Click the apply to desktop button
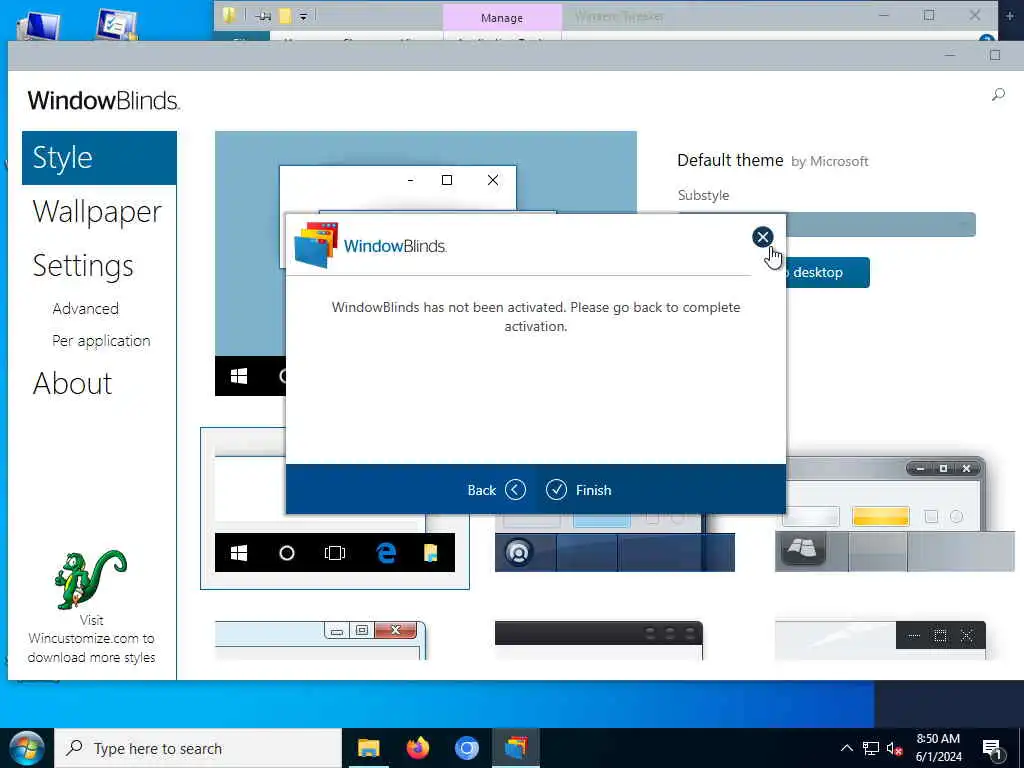 (x=827, y=272)
